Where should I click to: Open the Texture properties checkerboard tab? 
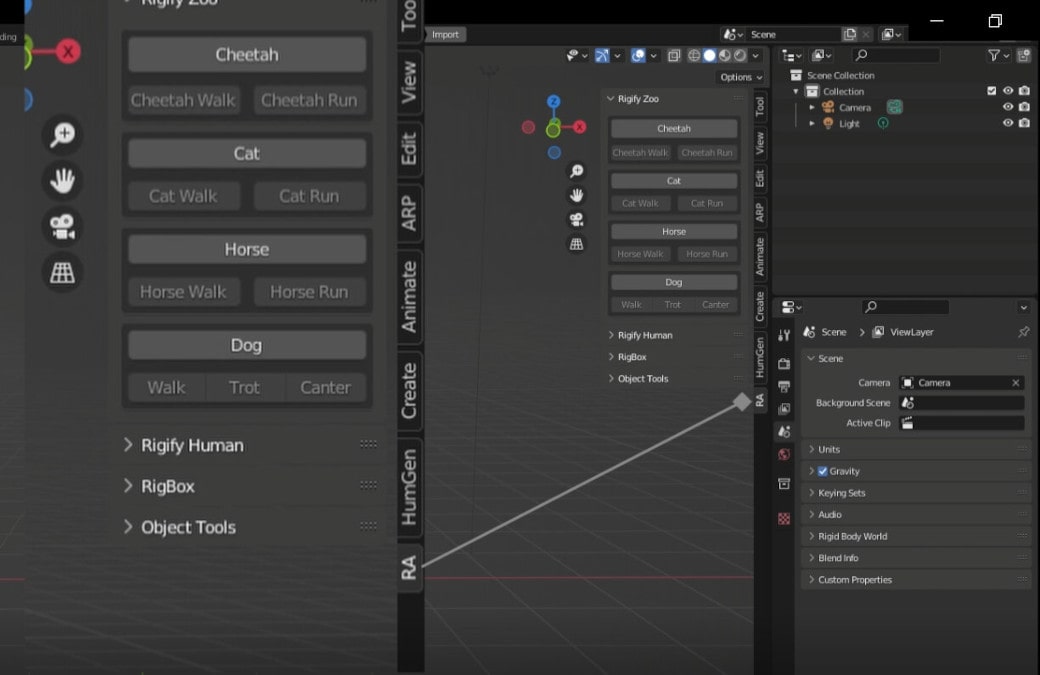click(x=784, y=518)
